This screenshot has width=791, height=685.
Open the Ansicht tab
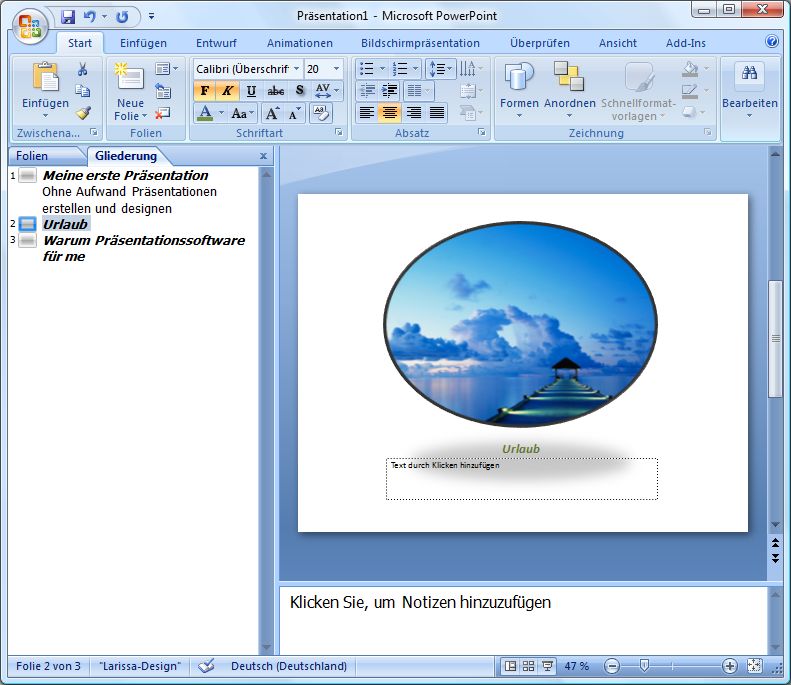click(x=617, y=43)
